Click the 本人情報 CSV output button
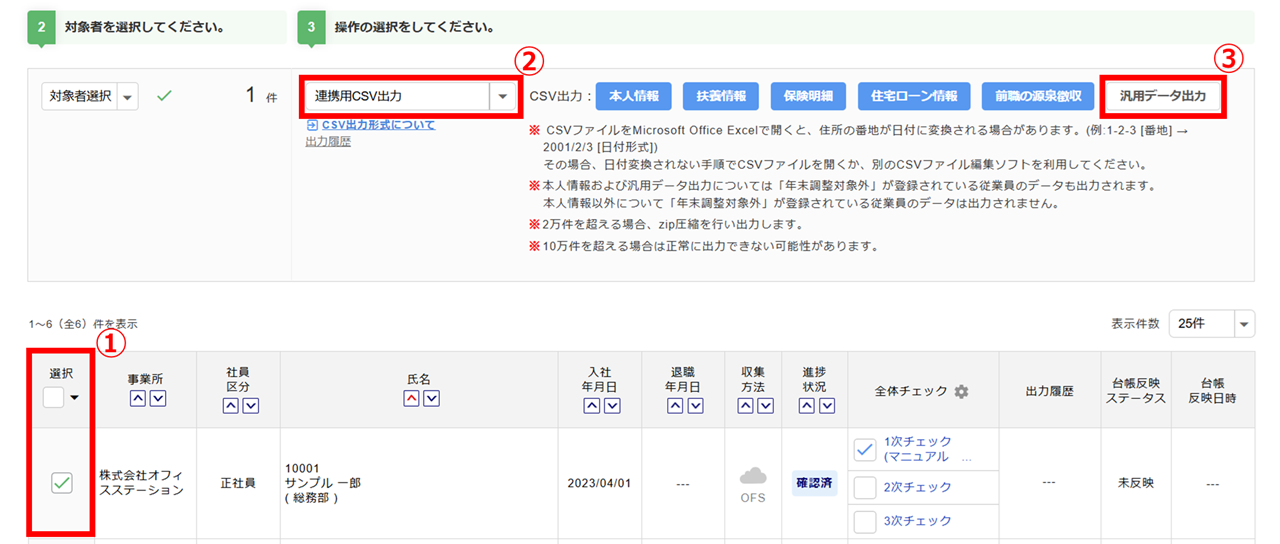This screenshot has width=1280, height=544. click(633, 96)
